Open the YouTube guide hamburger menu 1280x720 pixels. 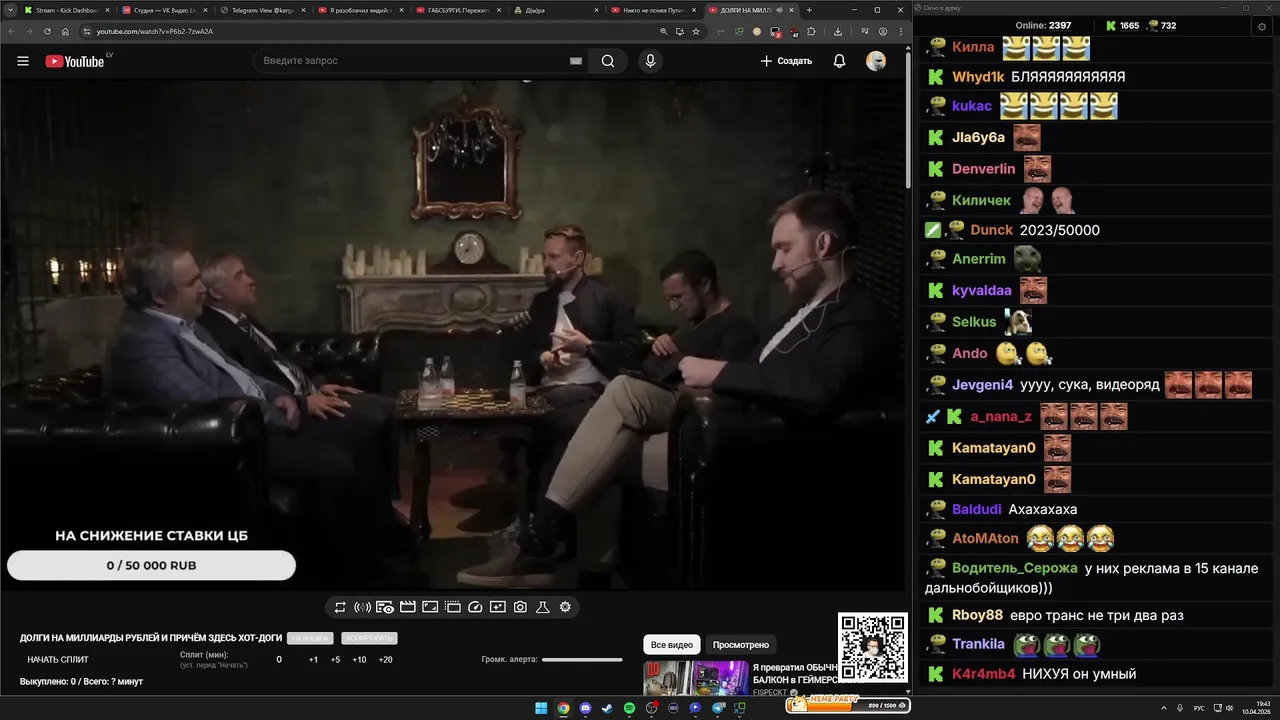(23, 61)
